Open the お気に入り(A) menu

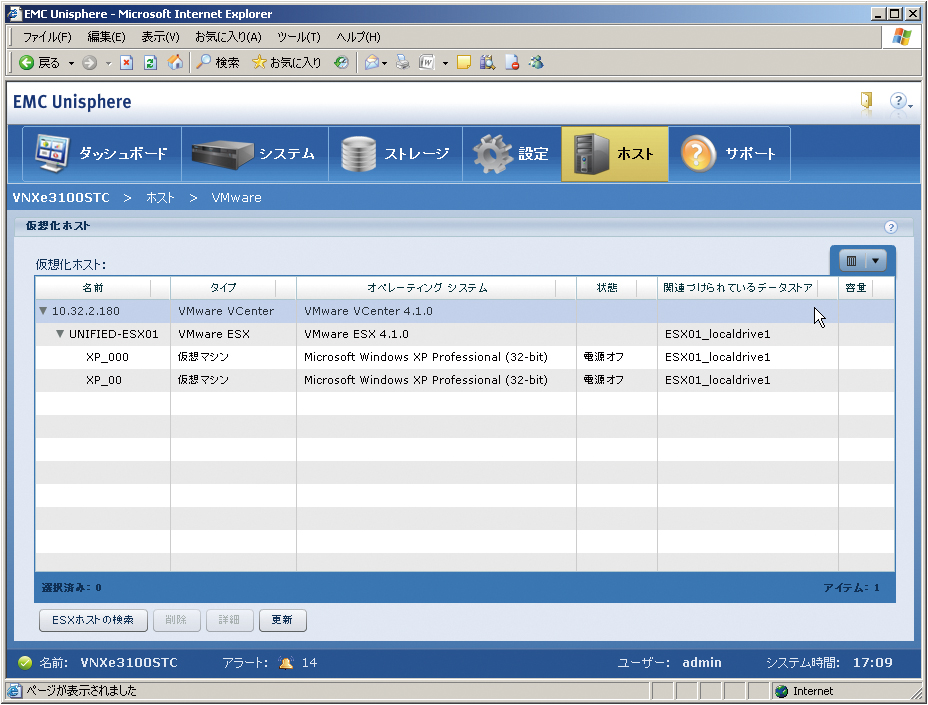[228, 37]
